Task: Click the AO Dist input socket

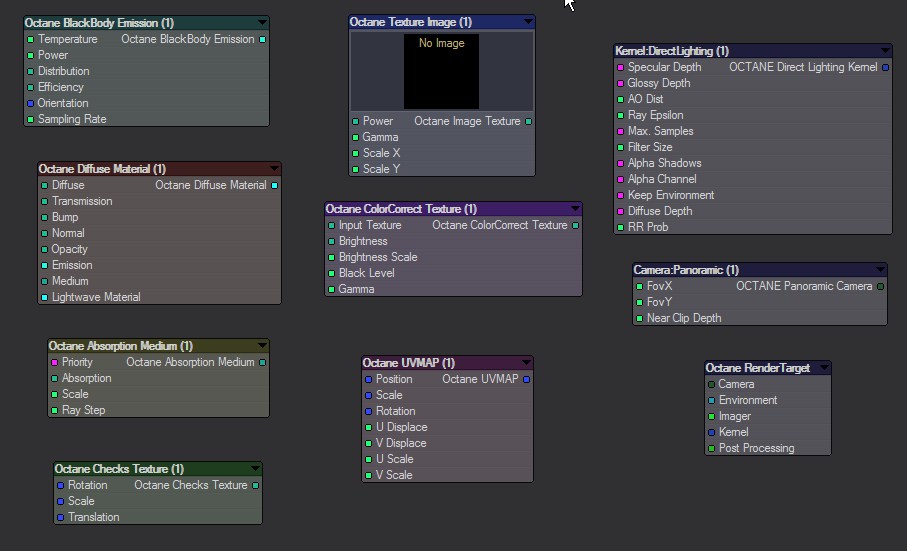Action: (621, 99)
